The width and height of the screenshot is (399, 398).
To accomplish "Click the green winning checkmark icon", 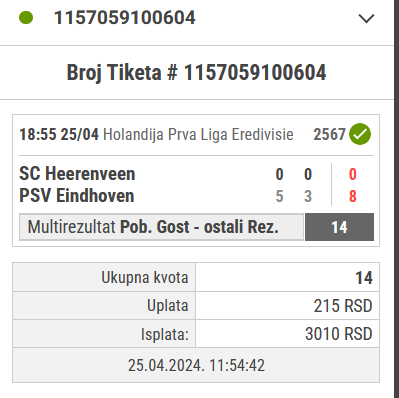I will 360,134.
